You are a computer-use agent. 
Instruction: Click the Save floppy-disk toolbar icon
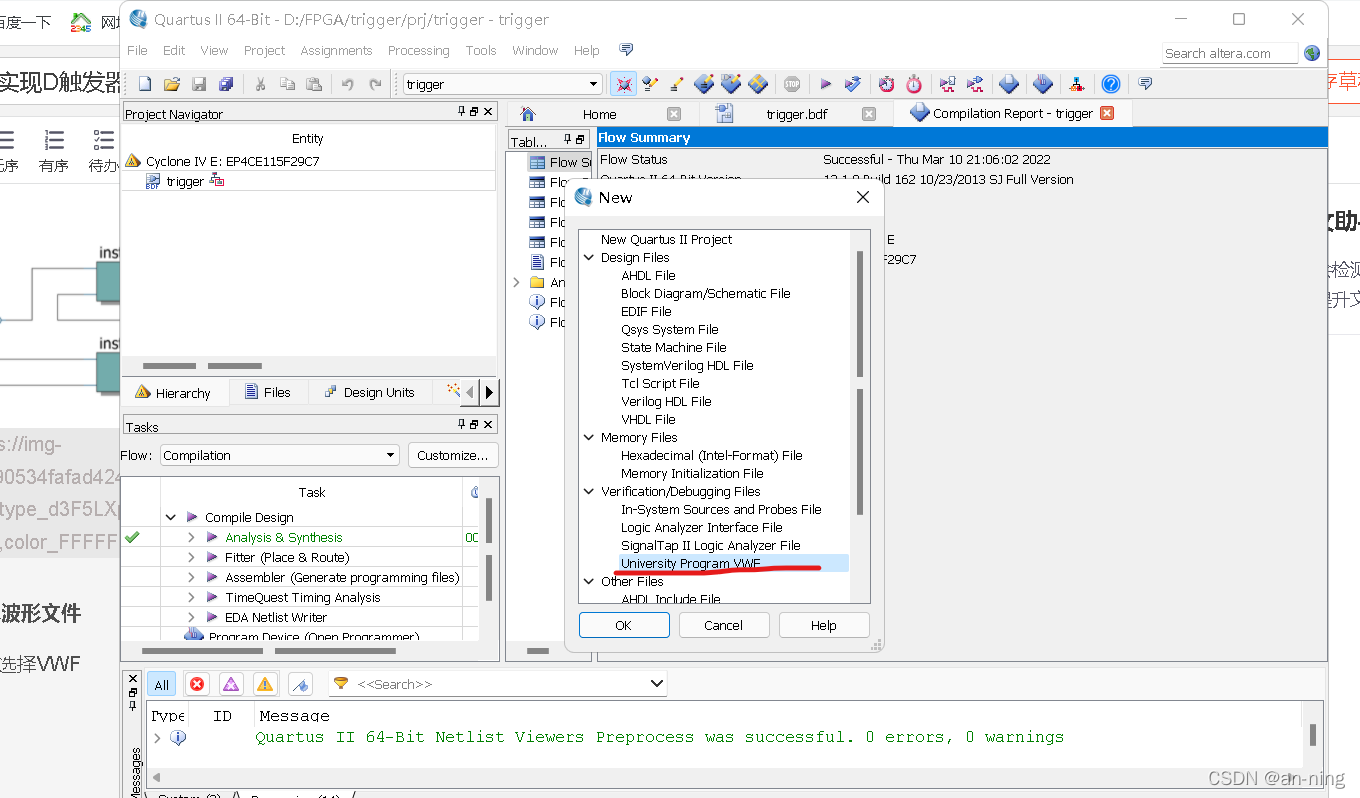coord(199,84)
